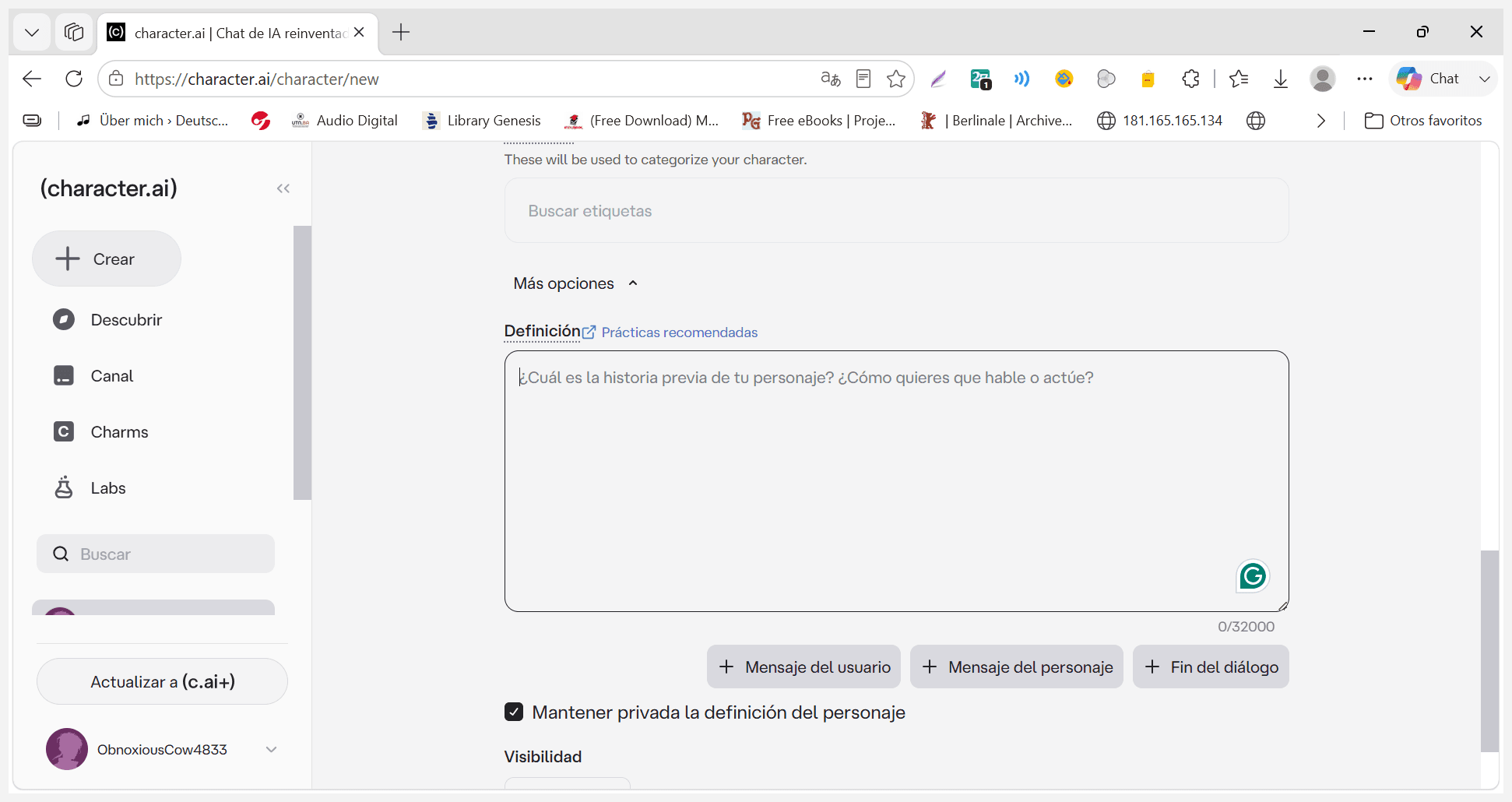Go back to the previous page
Image resolution: width=1512 pixels, height=802 pixels.
(x=32, y=79)
